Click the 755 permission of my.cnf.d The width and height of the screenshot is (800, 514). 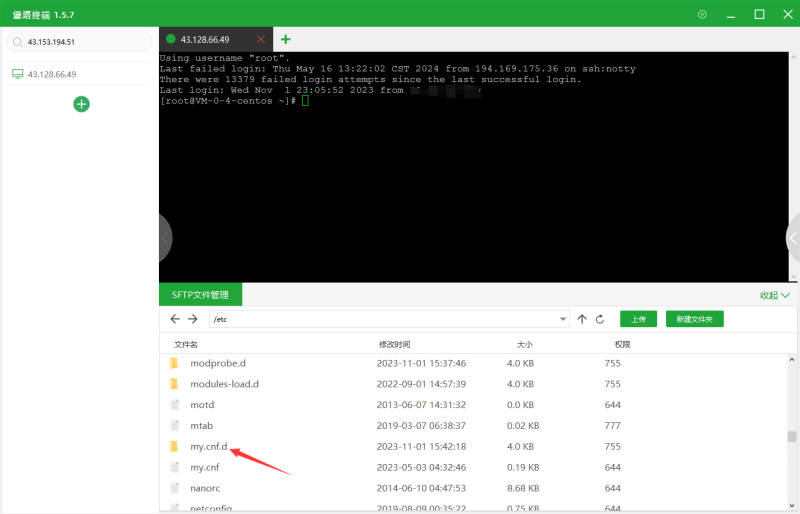(612, 447)
